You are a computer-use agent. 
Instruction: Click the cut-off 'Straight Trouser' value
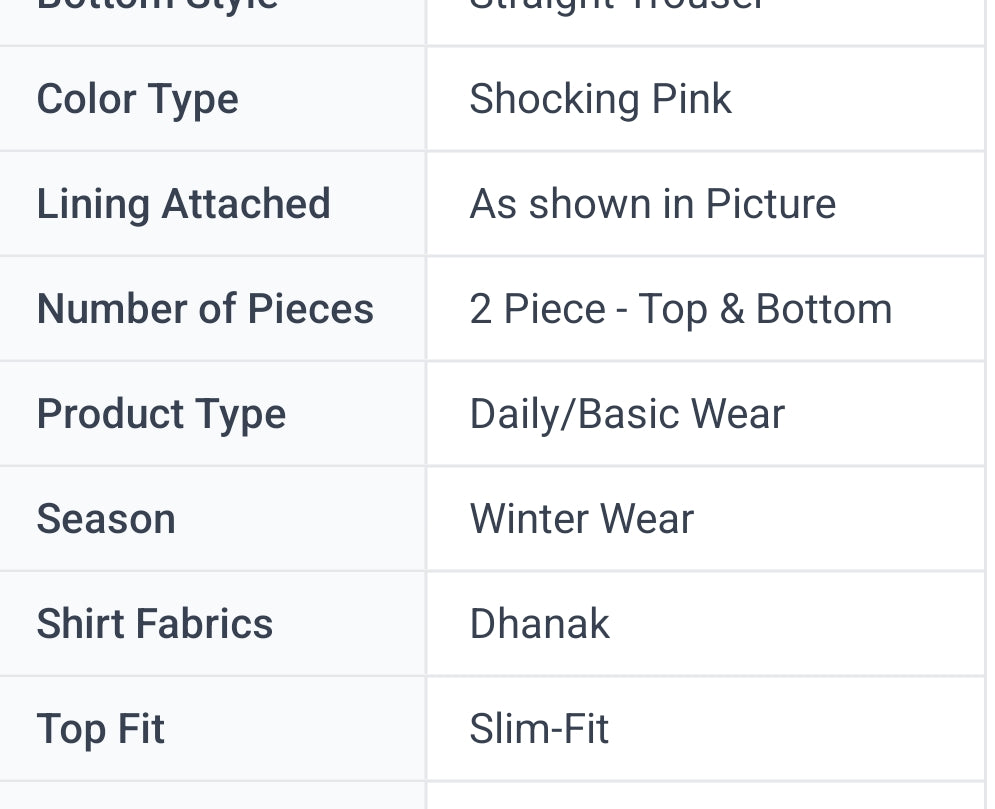tap(616, 8)
